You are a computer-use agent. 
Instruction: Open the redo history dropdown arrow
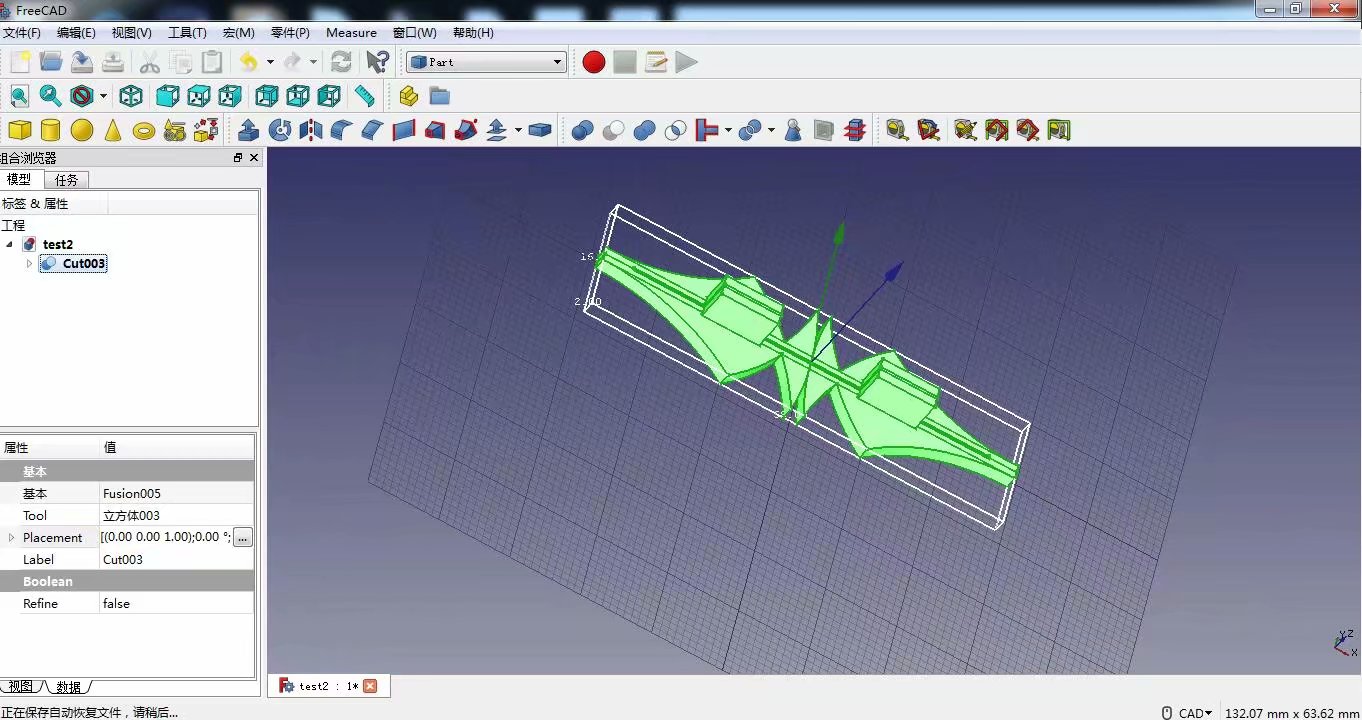[x=313, y=62]
